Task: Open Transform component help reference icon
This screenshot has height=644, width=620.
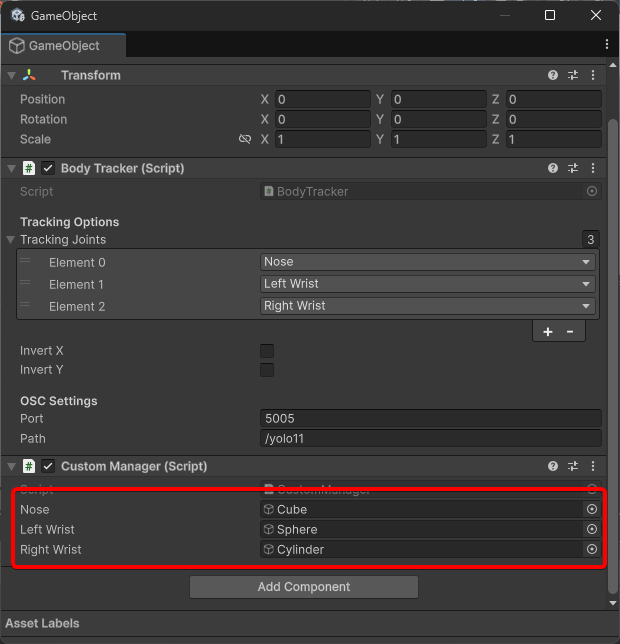Action: tap(553, 75)
